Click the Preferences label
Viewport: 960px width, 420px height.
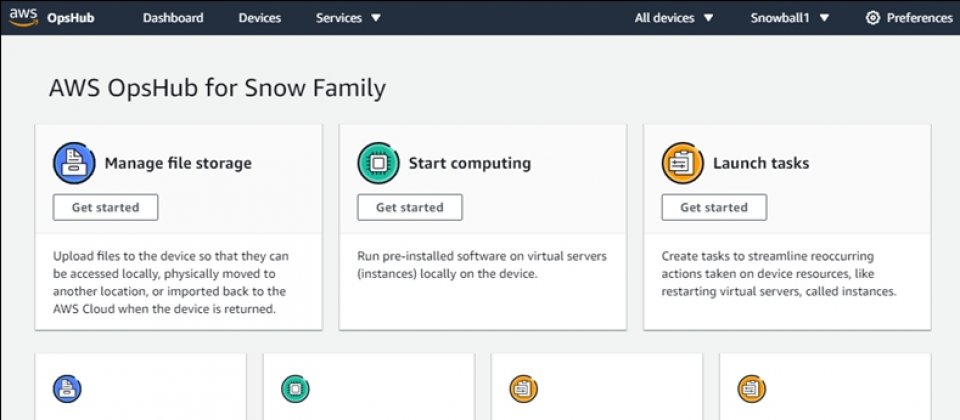click(920, 18)
